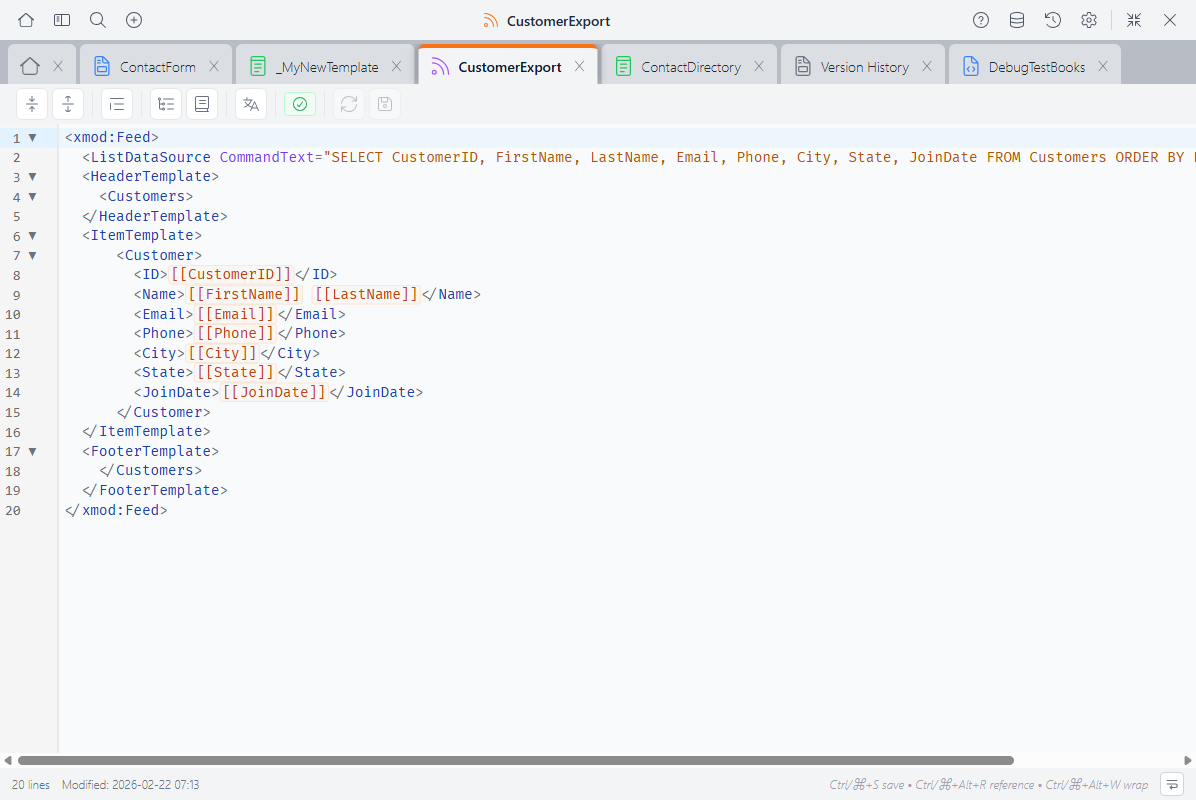Click the [[Email]] token
This screenshot has width=1196, height=800.
pyautogui.click(x=235, y=314)
